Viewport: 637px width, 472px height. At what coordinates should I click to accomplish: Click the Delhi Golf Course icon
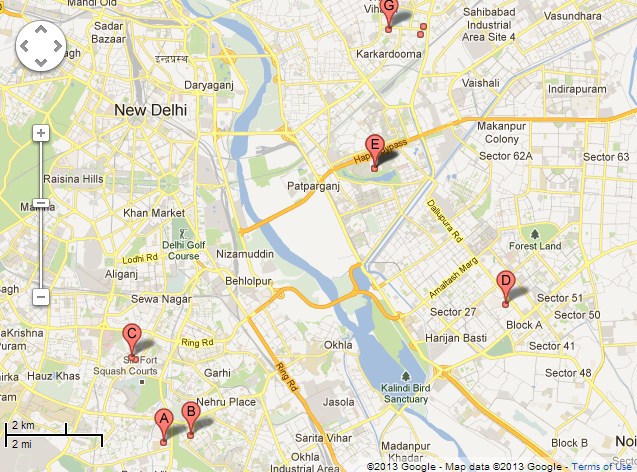coord(183,233)
